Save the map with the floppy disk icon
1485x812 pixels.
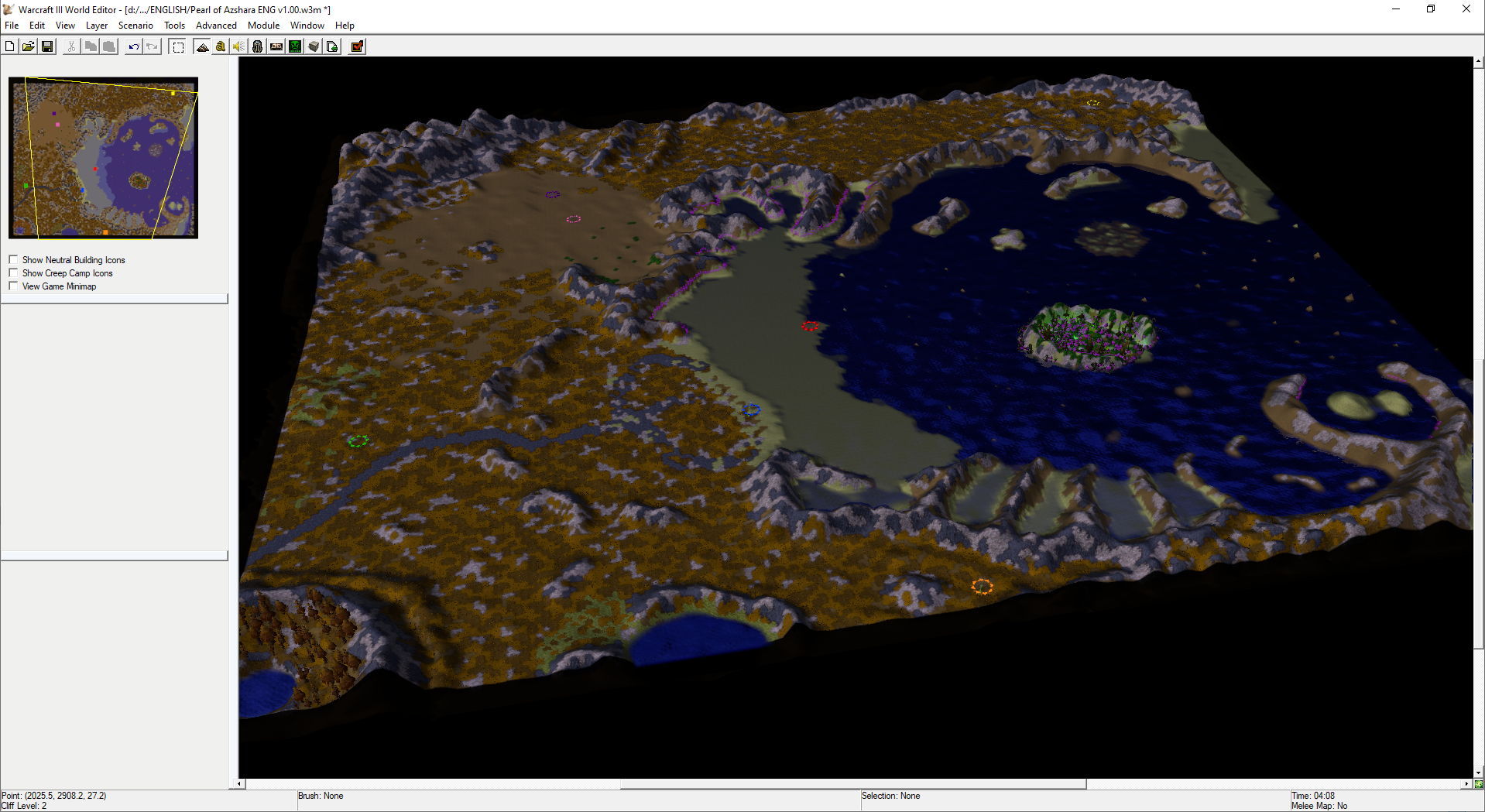pos(47,46)
